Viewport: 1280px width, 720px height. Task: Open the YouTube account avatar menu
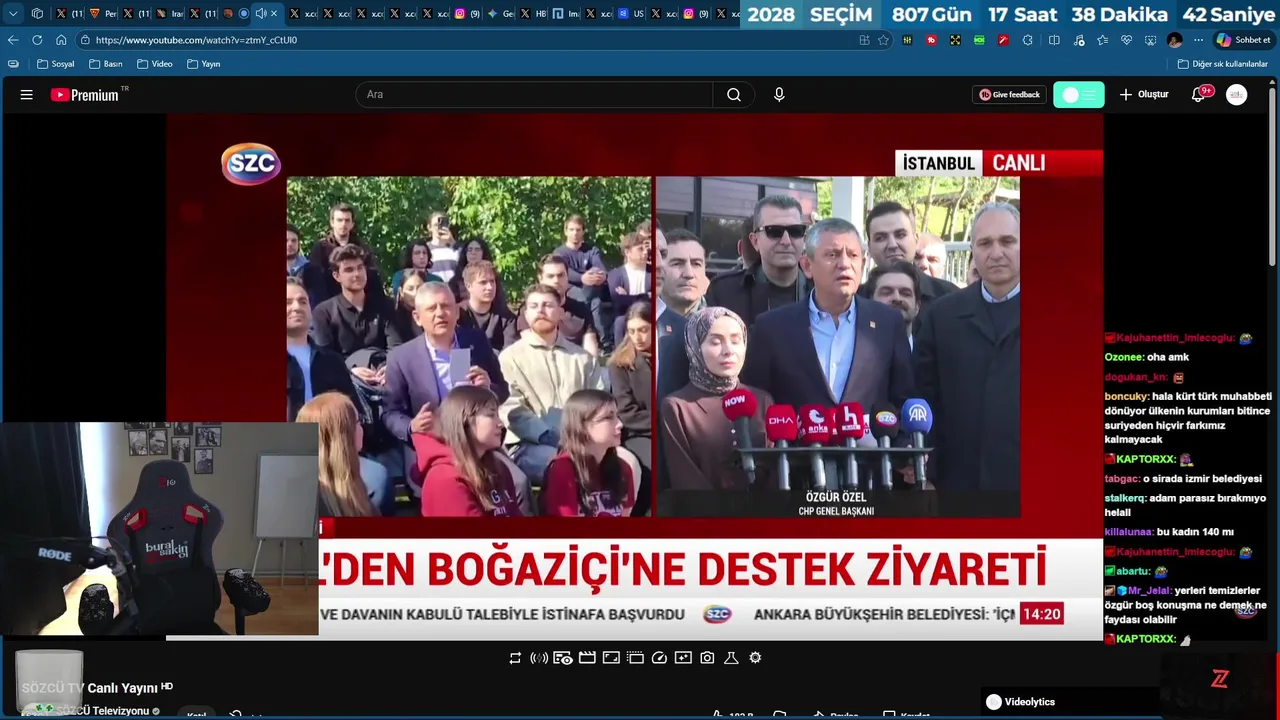1237,95
